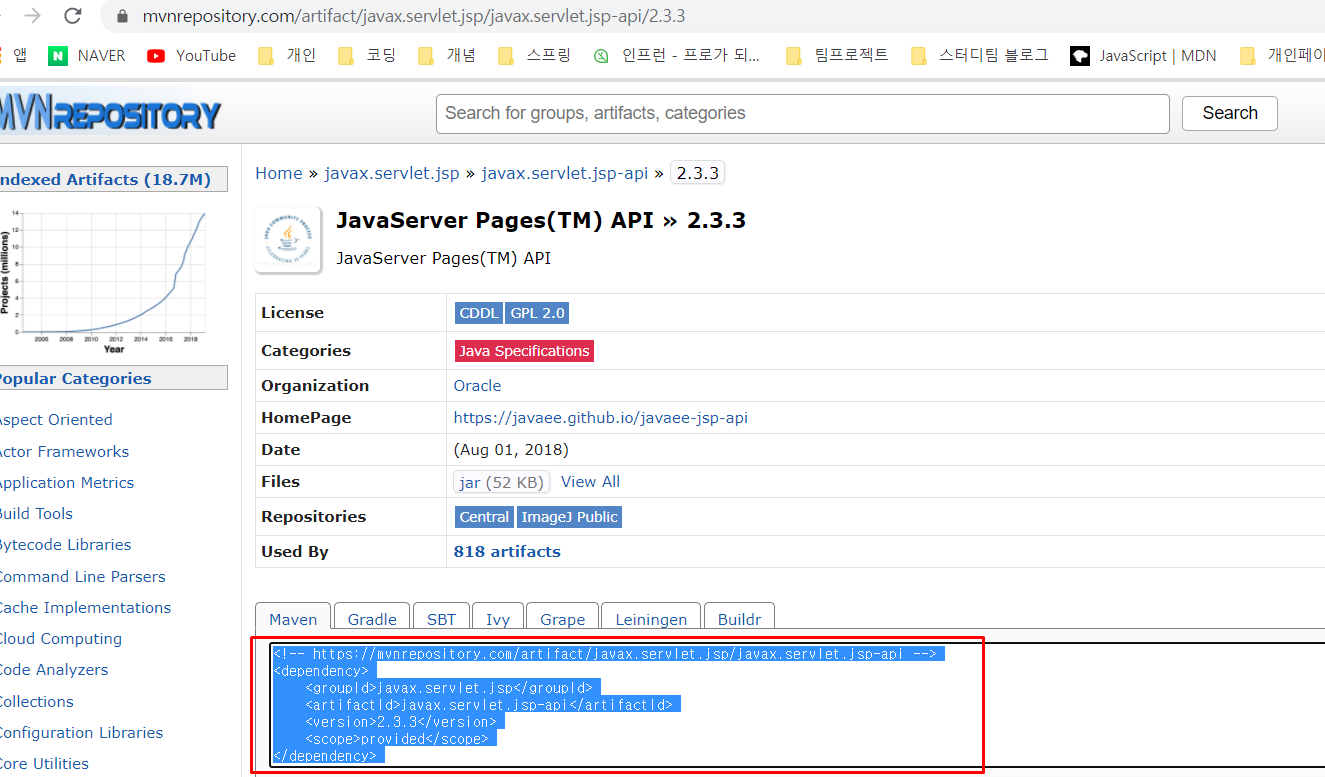Click the JavaServer Pages API artifact icon

(288, 240)
